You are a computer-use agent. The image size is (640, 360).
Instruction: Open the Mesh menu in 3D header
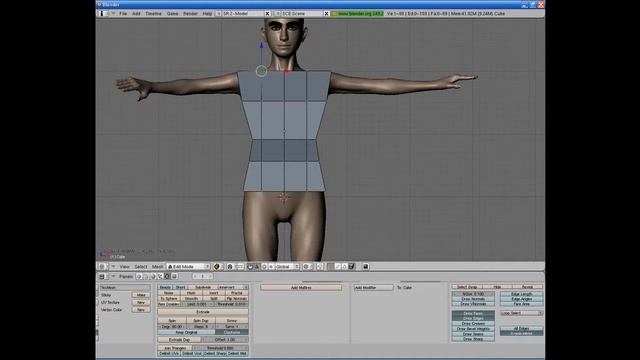(158, 267)
